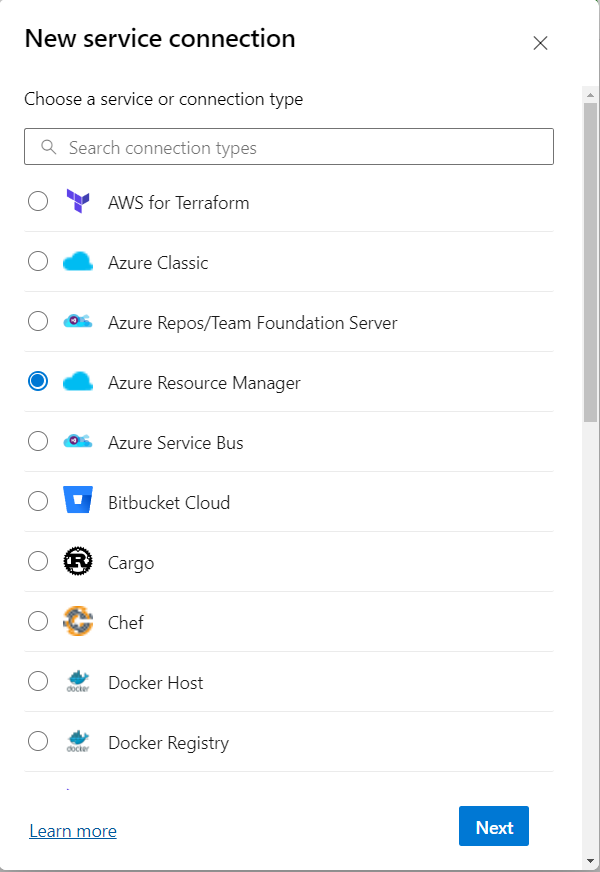600x872 pixels.
Task: Click the 'Cargo' label text
Action: (x=131, y=563)
